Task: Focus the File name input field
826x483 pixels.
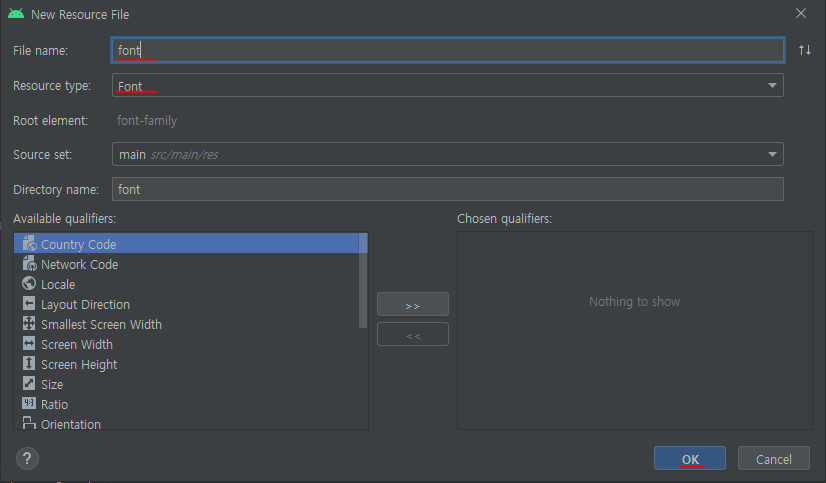Action: (448, 50)
